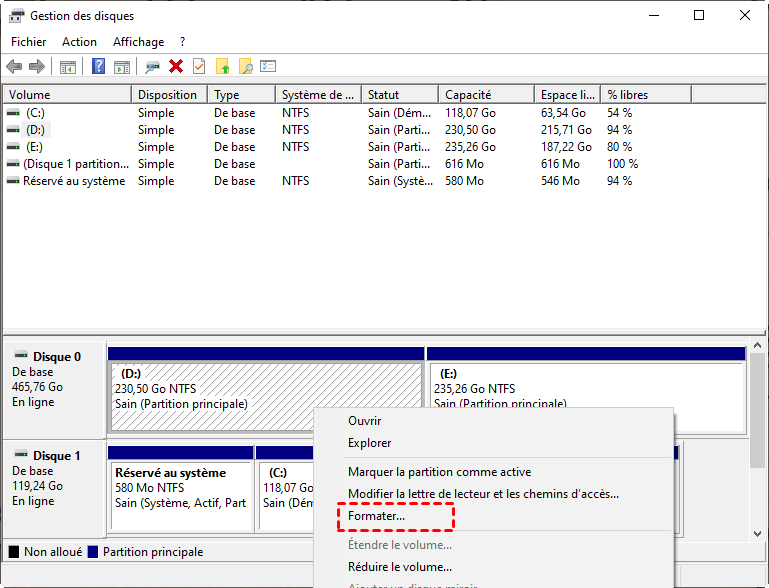This screenshot has width=769, height=588.
Task: Click the red X delete icon
Action: click(x=176, y=66)
